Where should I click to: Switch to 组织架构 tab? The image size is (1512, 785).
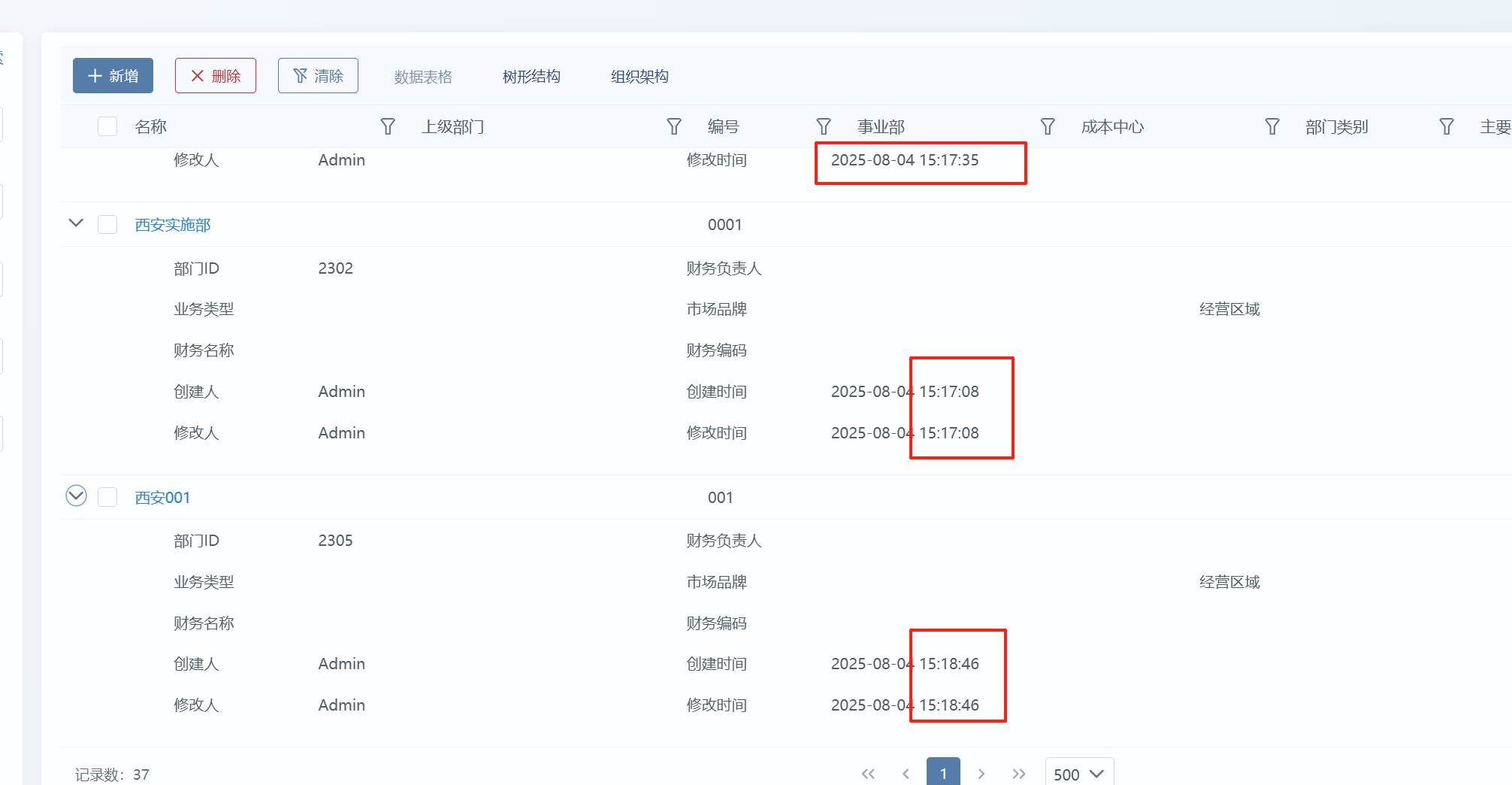click(640, 77)
